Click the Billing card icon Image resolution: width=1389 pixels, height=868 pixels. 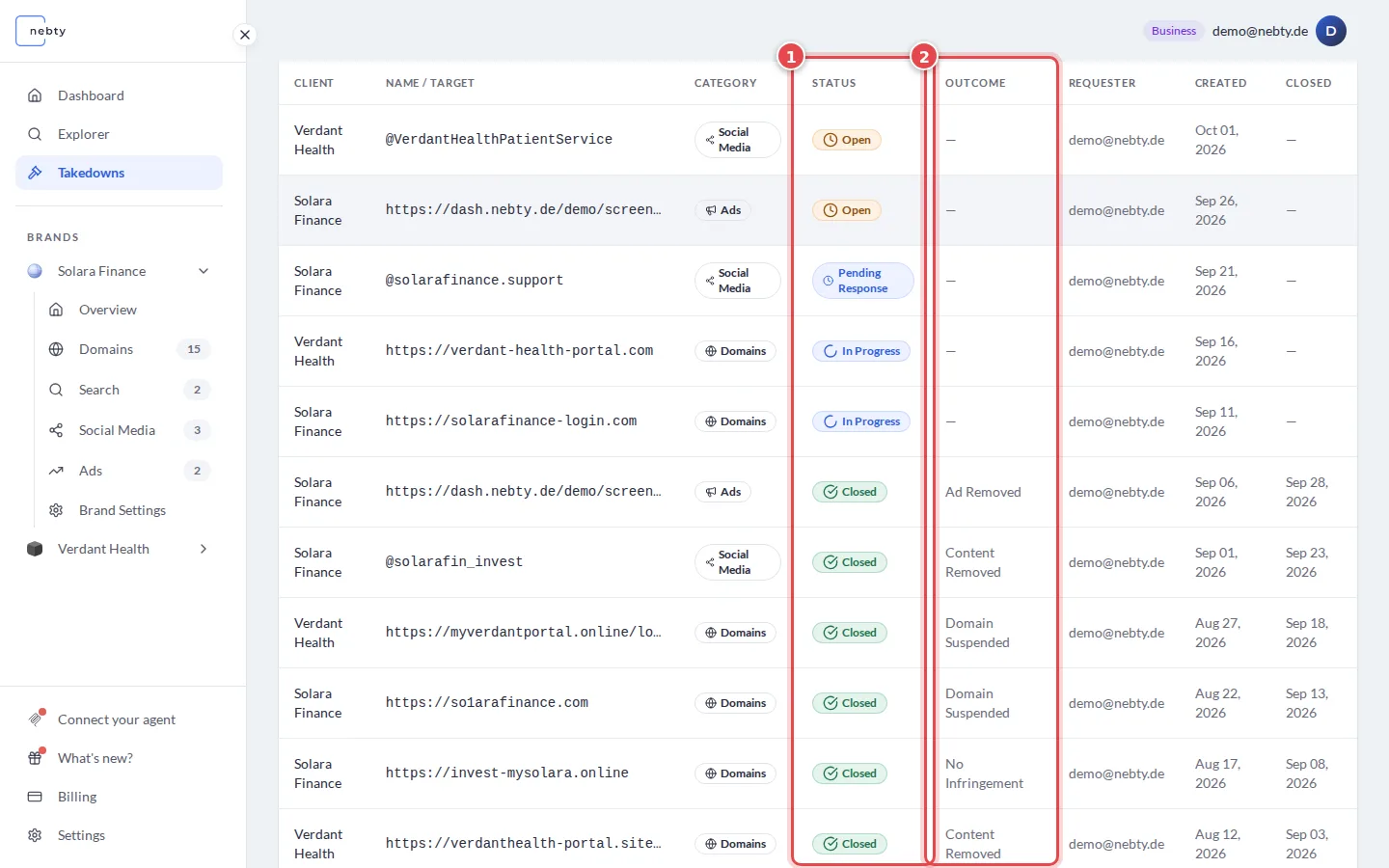coord(35,797)
